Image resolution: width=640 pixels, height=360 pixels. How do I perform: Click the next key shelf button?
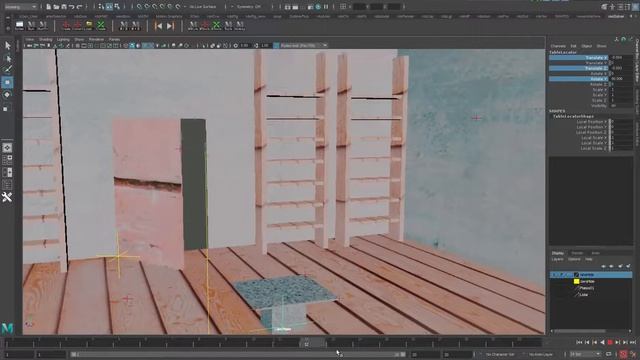tap(171, 26)
